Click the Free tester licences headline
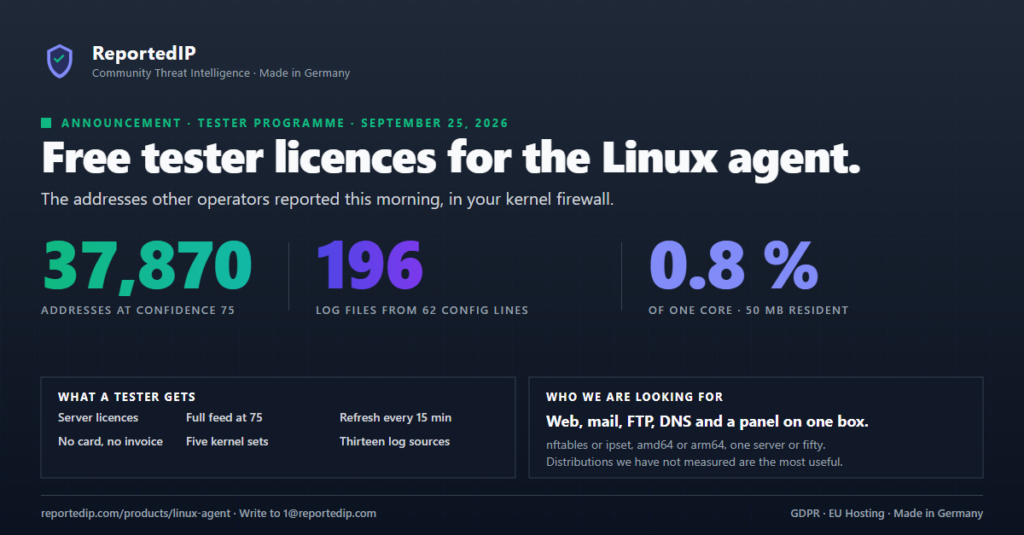Screen dimensions: 1024x535 pos(451,158)
